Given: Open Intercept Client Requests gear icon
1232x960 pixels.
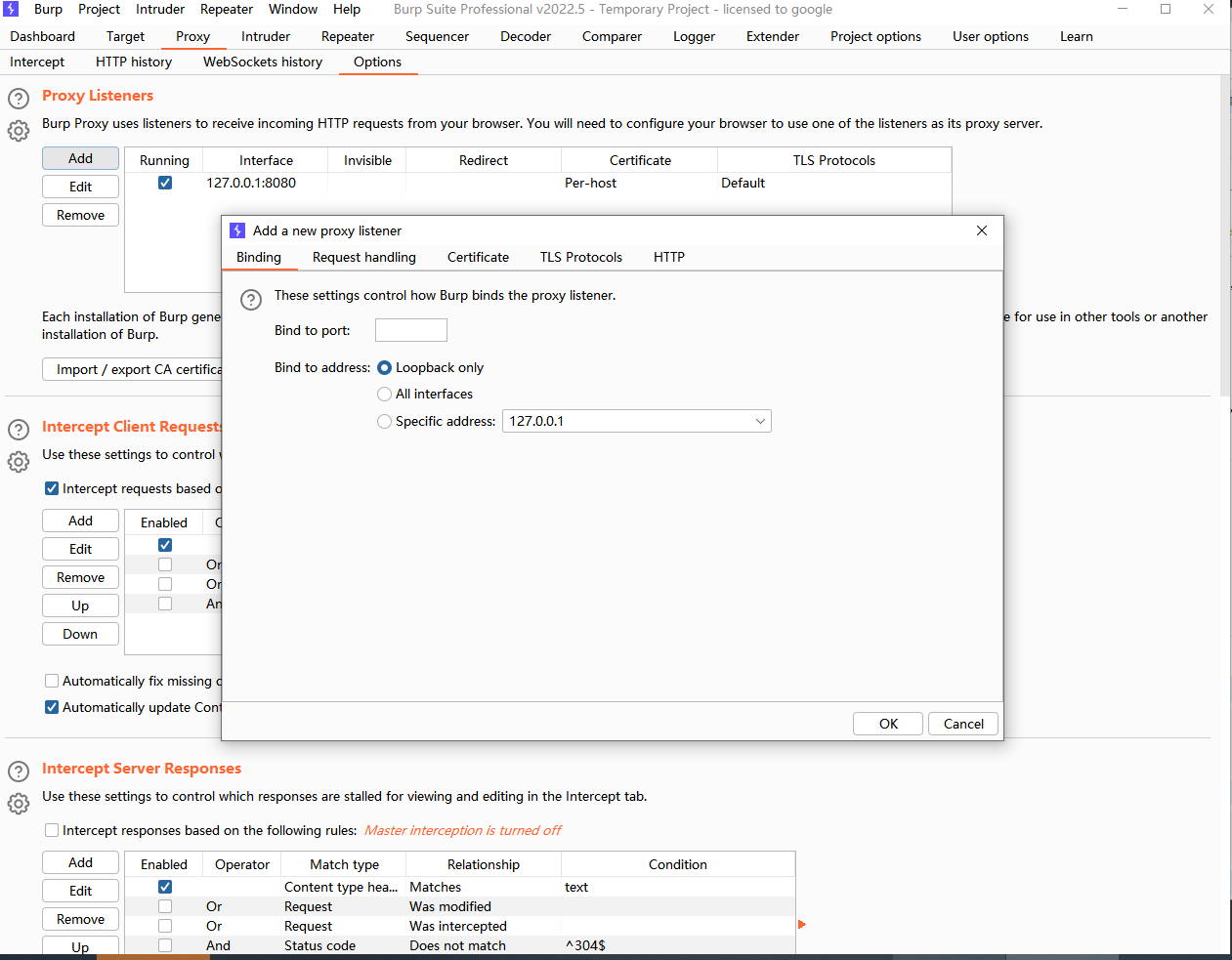Looking at the screenshot, I should point(19,462).
